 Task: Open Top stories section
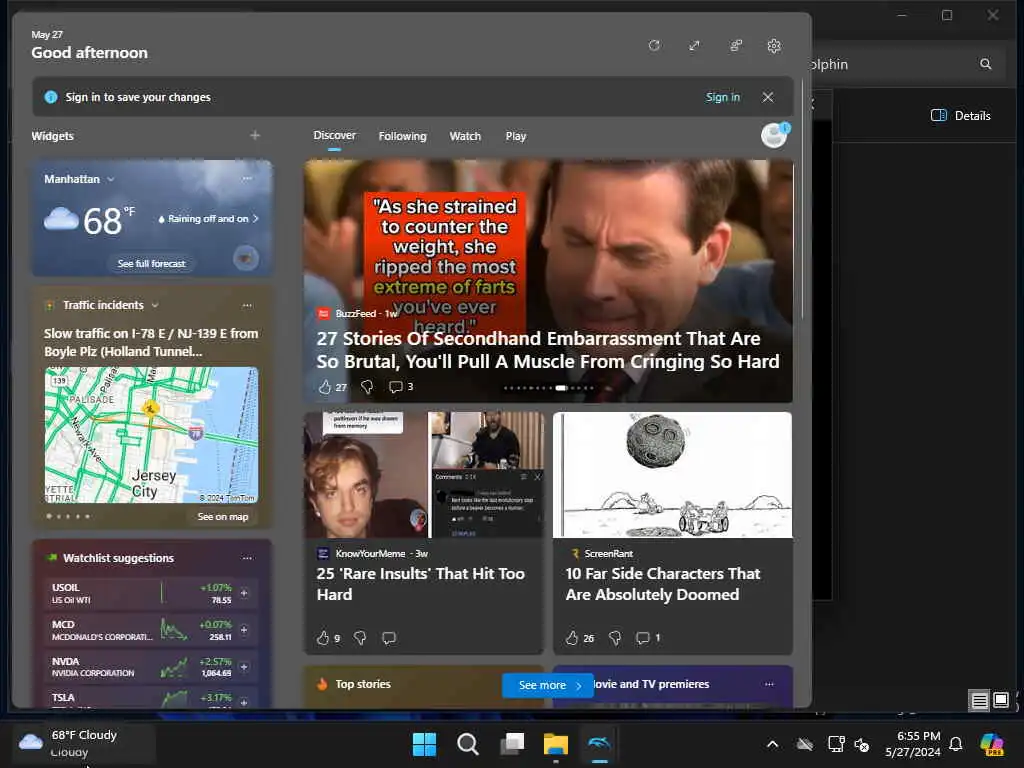[363, 684]
